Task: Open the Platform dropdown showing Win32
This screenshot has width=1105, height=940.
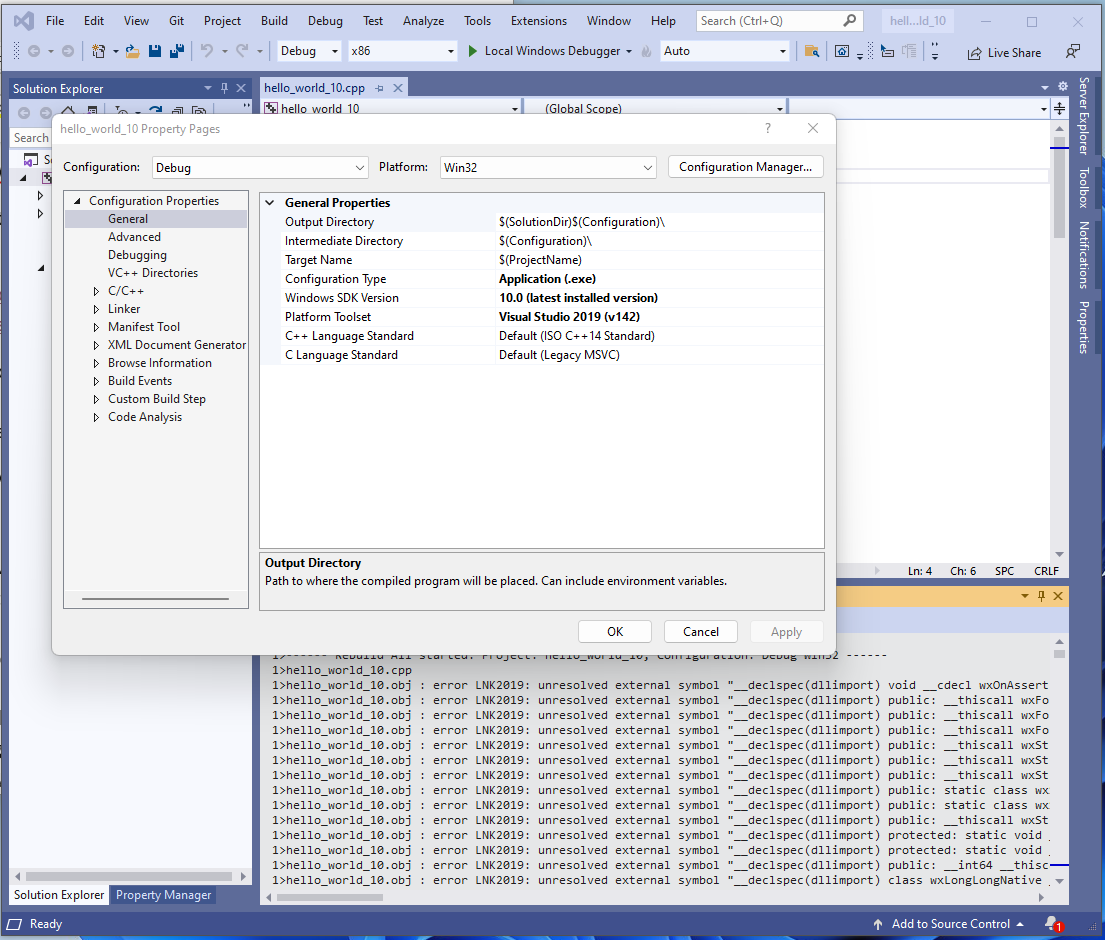Action: click(548, 168)
